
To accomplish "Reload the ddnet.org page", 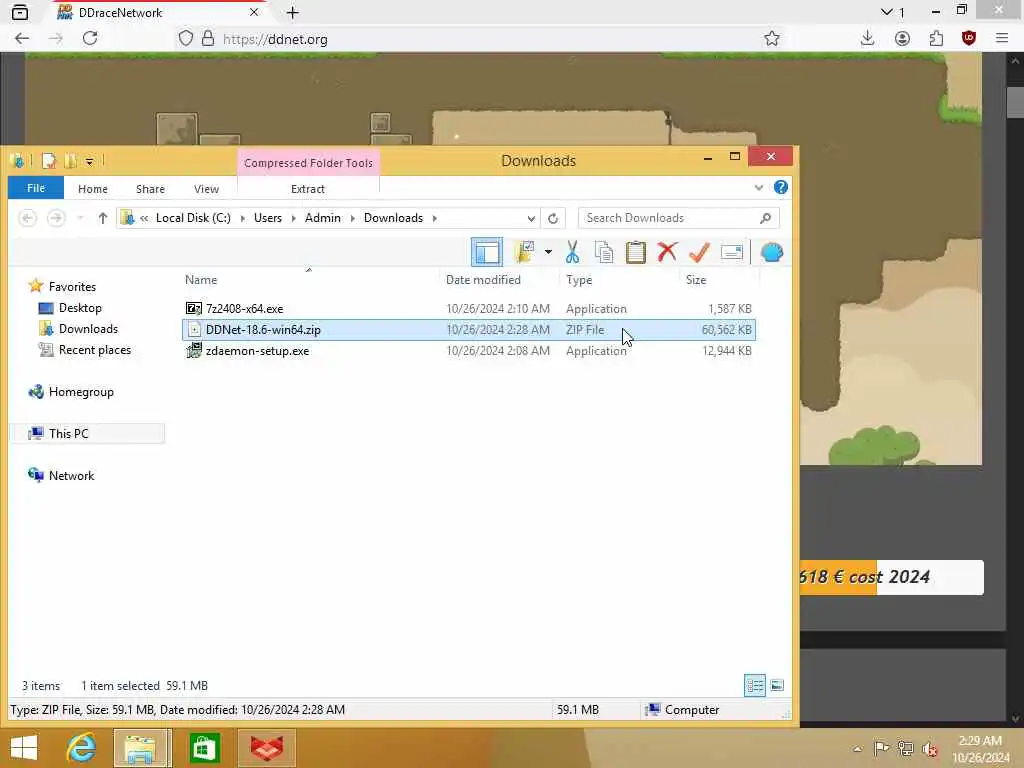I will coord(90,39).
